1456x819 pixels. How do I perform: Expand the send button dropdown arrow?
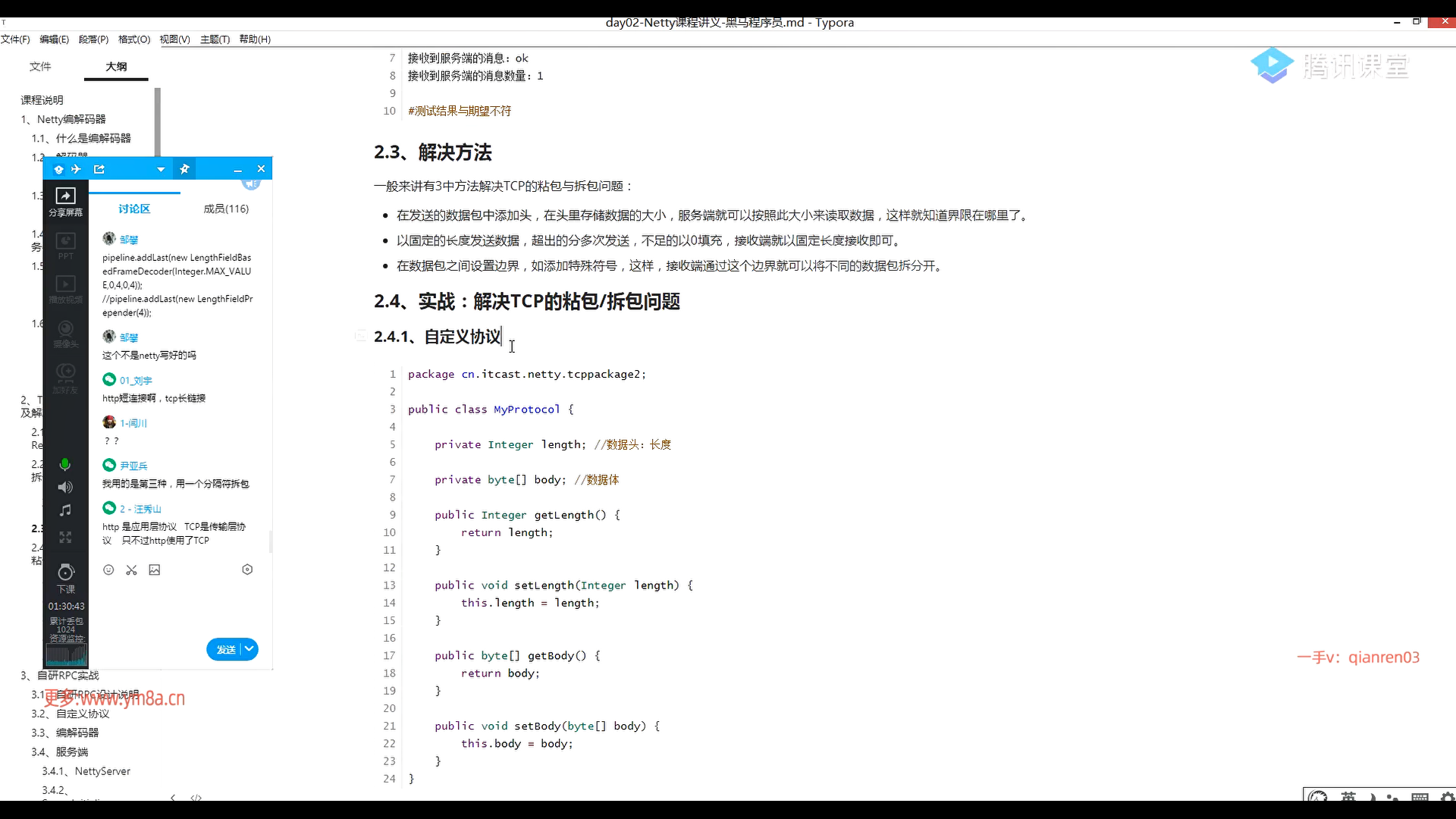[x=249, y=649]
